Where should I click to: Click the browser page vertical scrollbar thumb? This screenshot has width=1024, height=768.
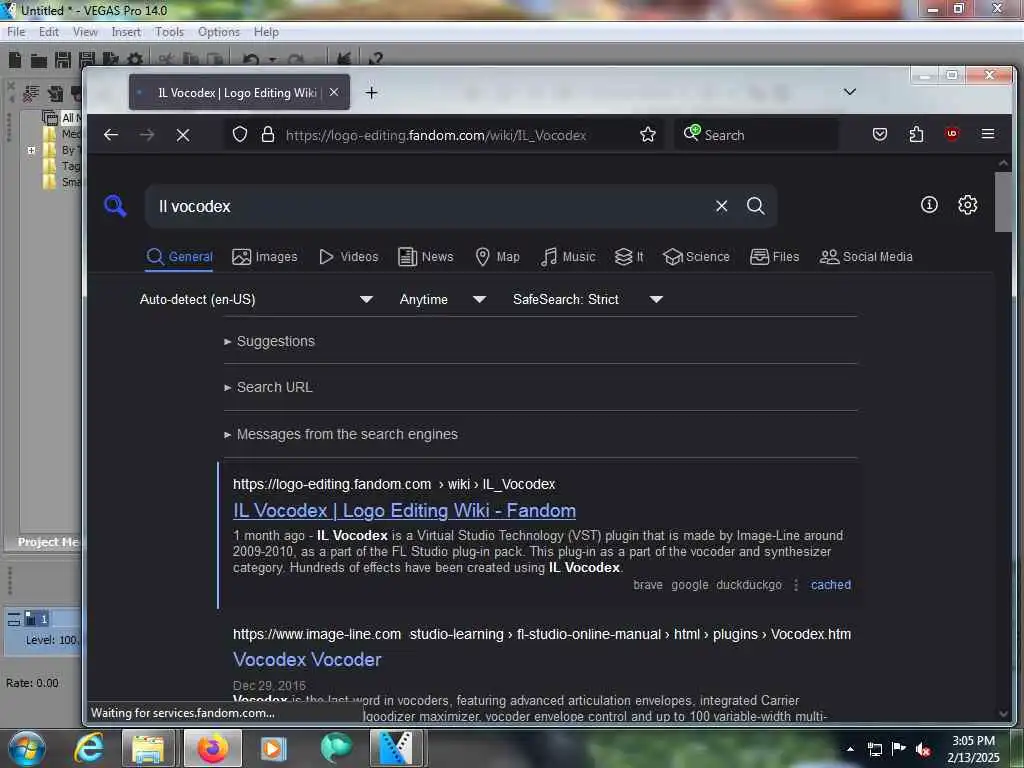click(1002, 202)
